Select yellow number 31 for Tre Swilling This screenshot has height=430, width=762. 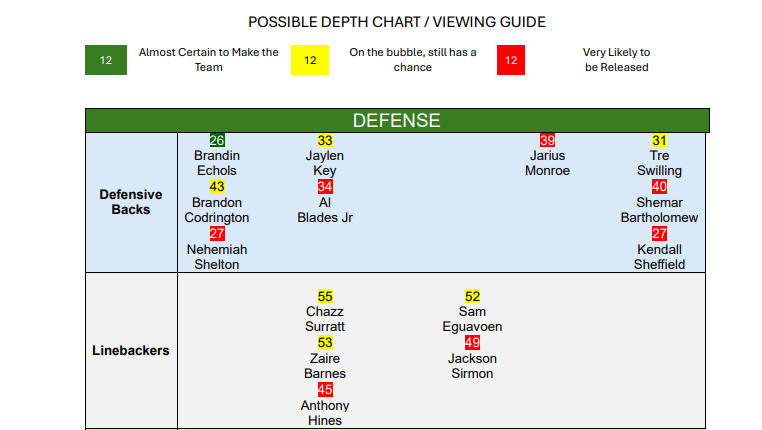click(659, 140)
